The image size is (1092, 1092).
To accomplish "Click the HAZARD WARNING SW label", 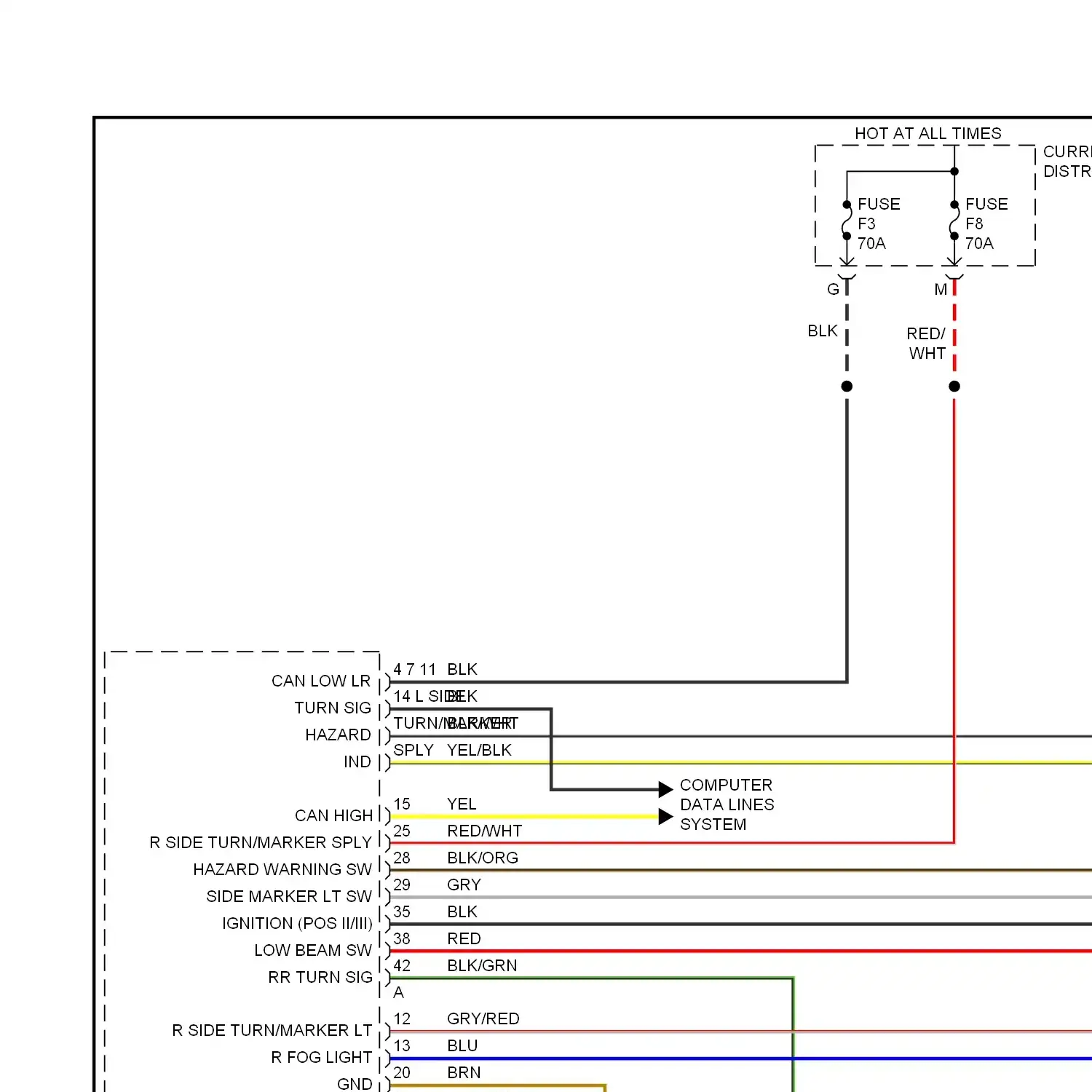I will tap(282, 869).
